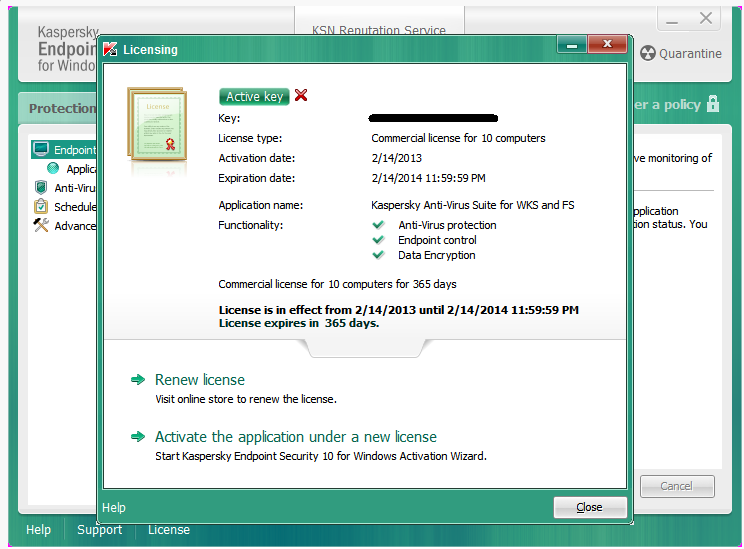Click the Quarantine label in main window
The image size is (744, 549).
(x=690, y=54)
